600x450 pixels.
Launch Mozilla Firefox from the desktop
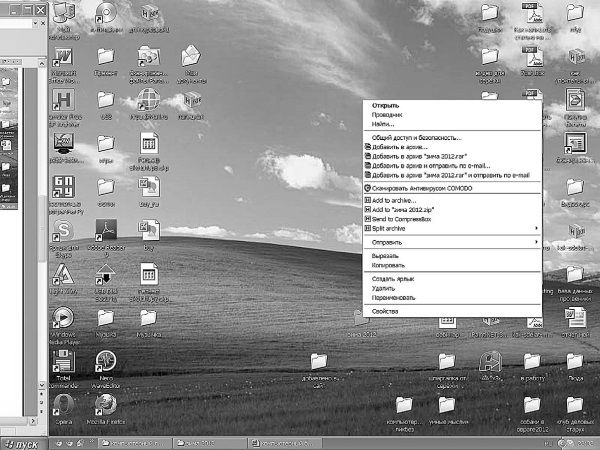tap(104, 405)
